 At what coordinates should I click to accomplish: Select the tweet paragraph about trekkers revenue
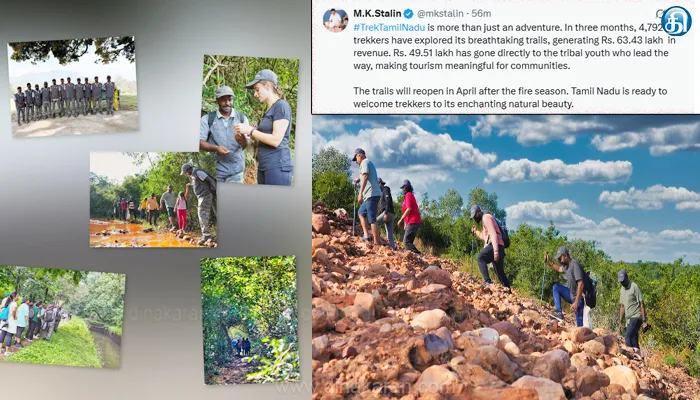tap(514, 46)
